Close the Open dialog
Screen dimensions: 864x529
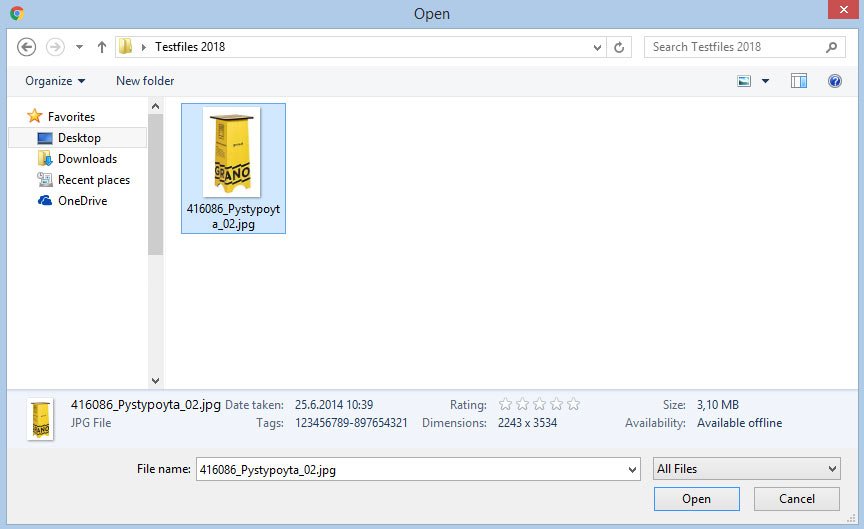(844, 9)
